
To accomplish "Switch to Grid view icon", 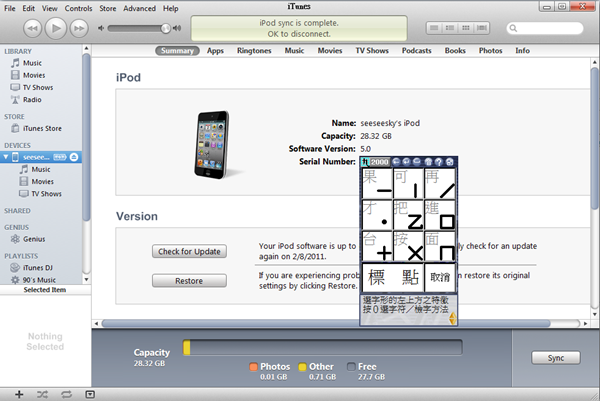I will click(x=466, y=28).
